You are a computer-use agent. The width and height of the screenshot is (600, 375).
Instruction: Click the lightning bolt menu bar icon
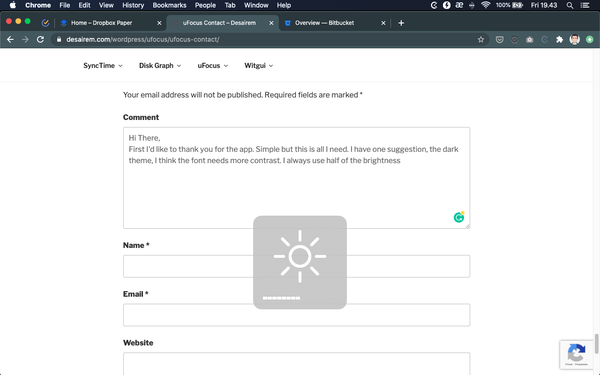pyautogui.click(x=447, y=5)
